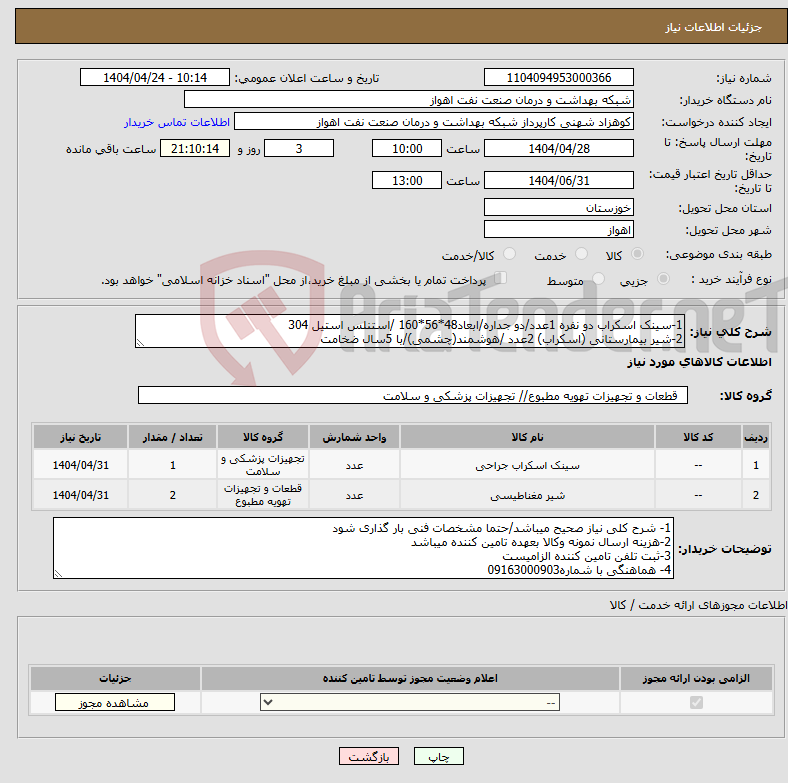Click the گروه کالا column header

263,437
